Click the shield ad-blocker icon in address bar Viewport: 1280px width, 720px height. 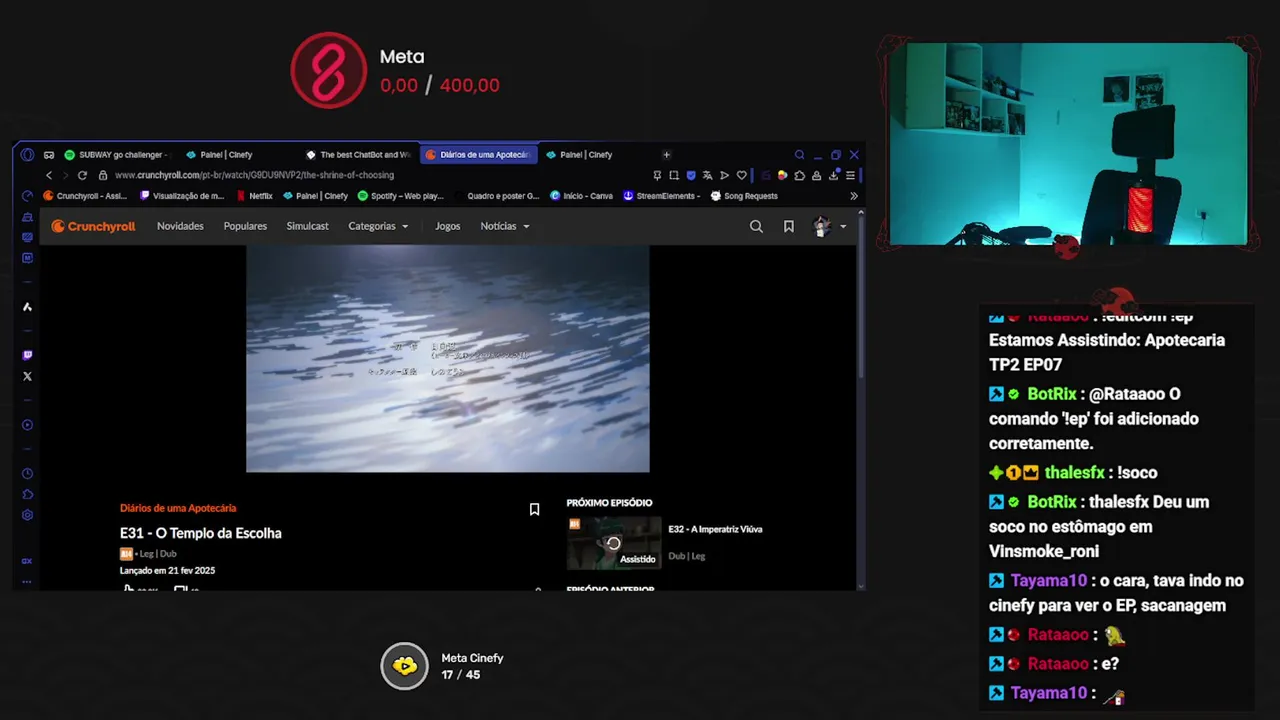[x=690, y=175]
